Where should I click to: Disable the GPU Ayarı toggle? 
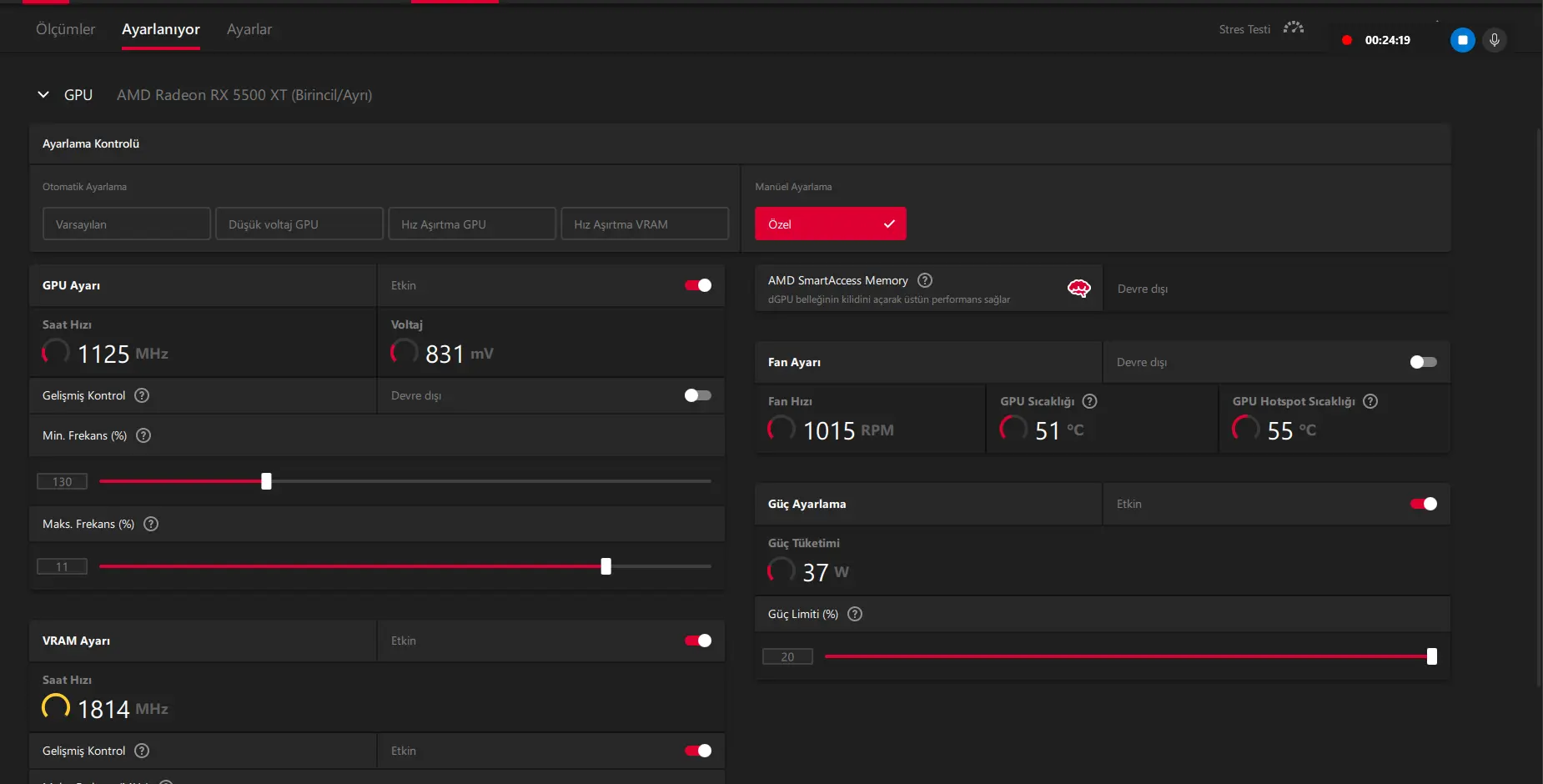(x=698, y=285)
